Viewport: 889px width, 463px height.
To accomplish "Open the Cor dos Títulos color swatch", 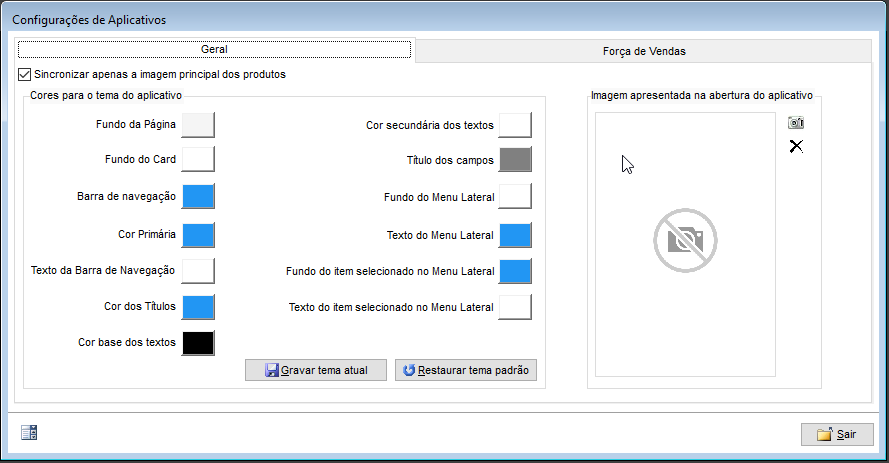I will [198, 307].
